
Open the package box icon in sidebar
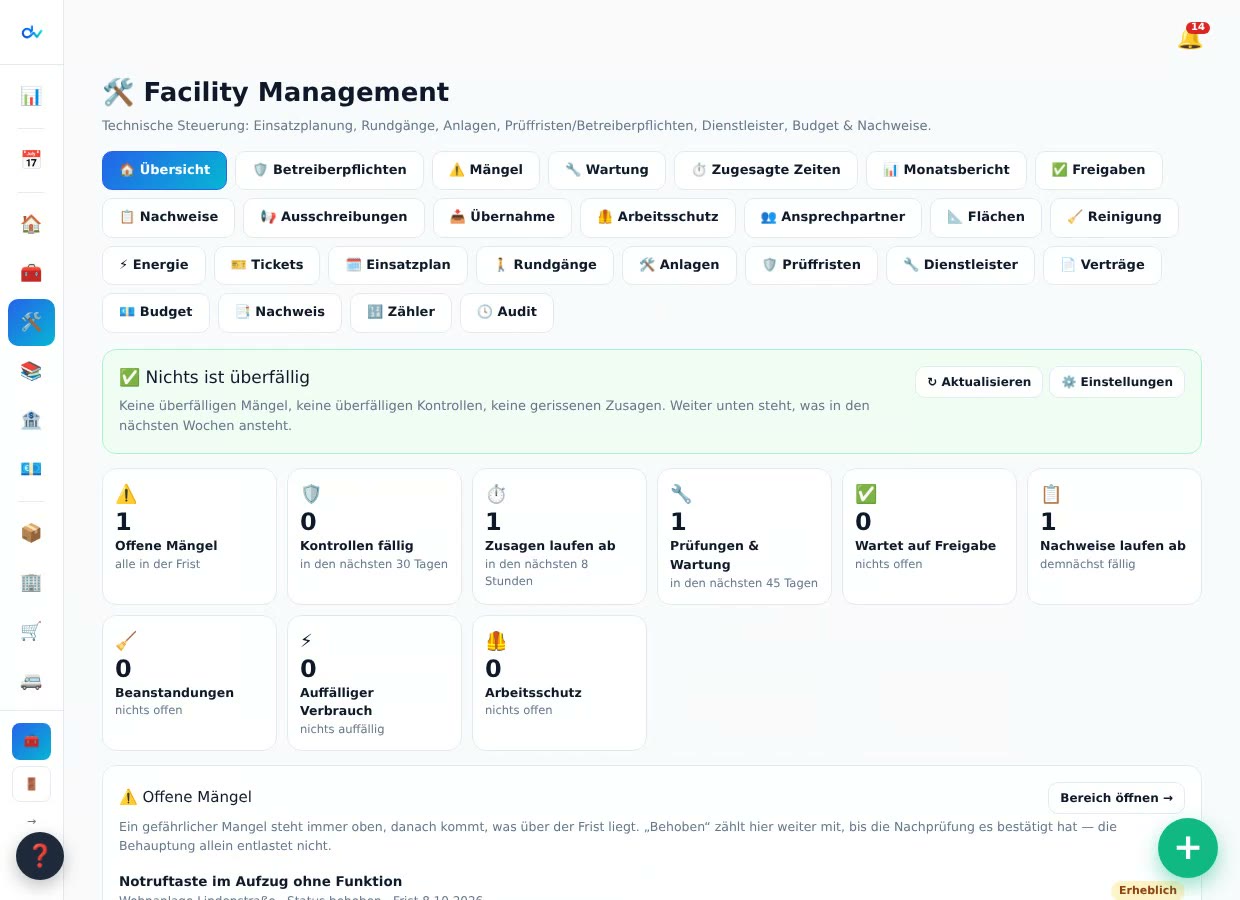31,533
